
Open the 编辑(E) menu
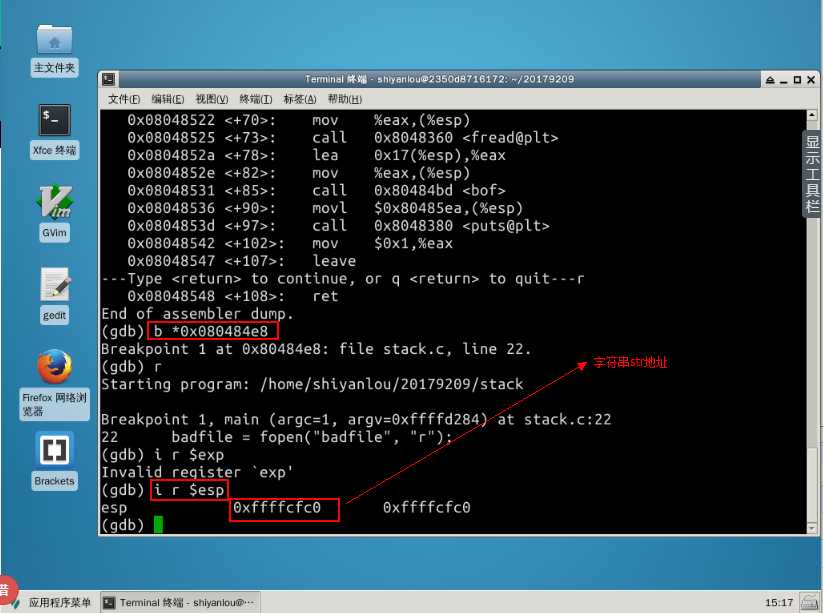tap(167, 99)
